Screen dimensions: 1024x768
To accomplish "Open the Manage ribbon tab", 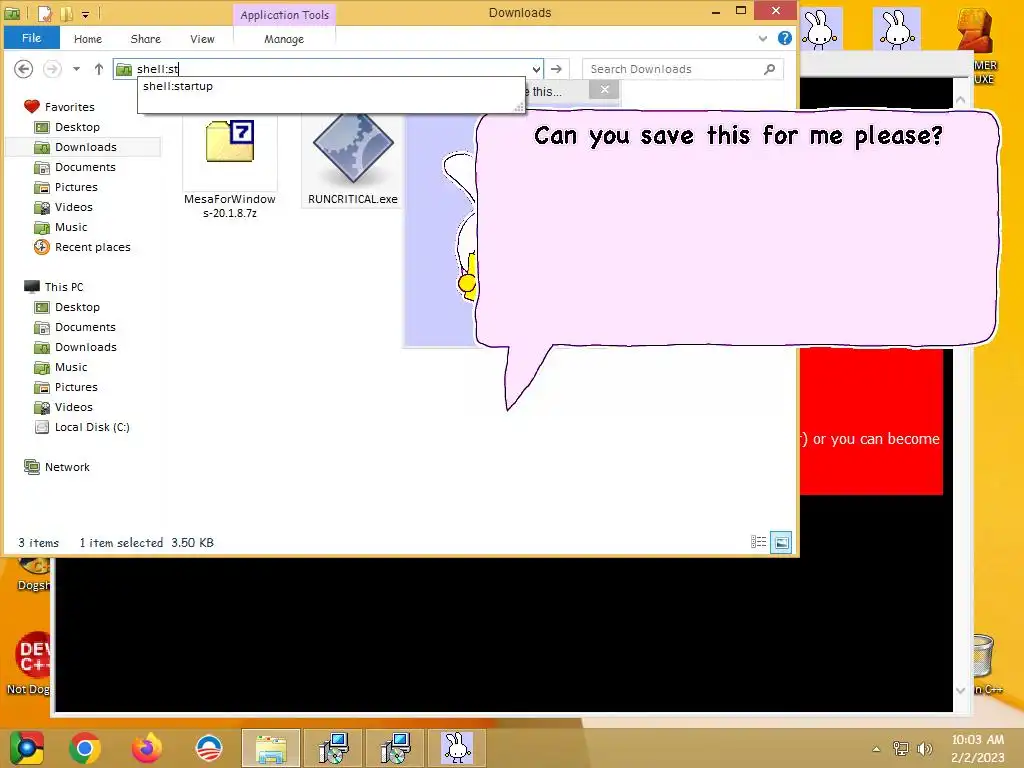I will [x=284, y=39].
